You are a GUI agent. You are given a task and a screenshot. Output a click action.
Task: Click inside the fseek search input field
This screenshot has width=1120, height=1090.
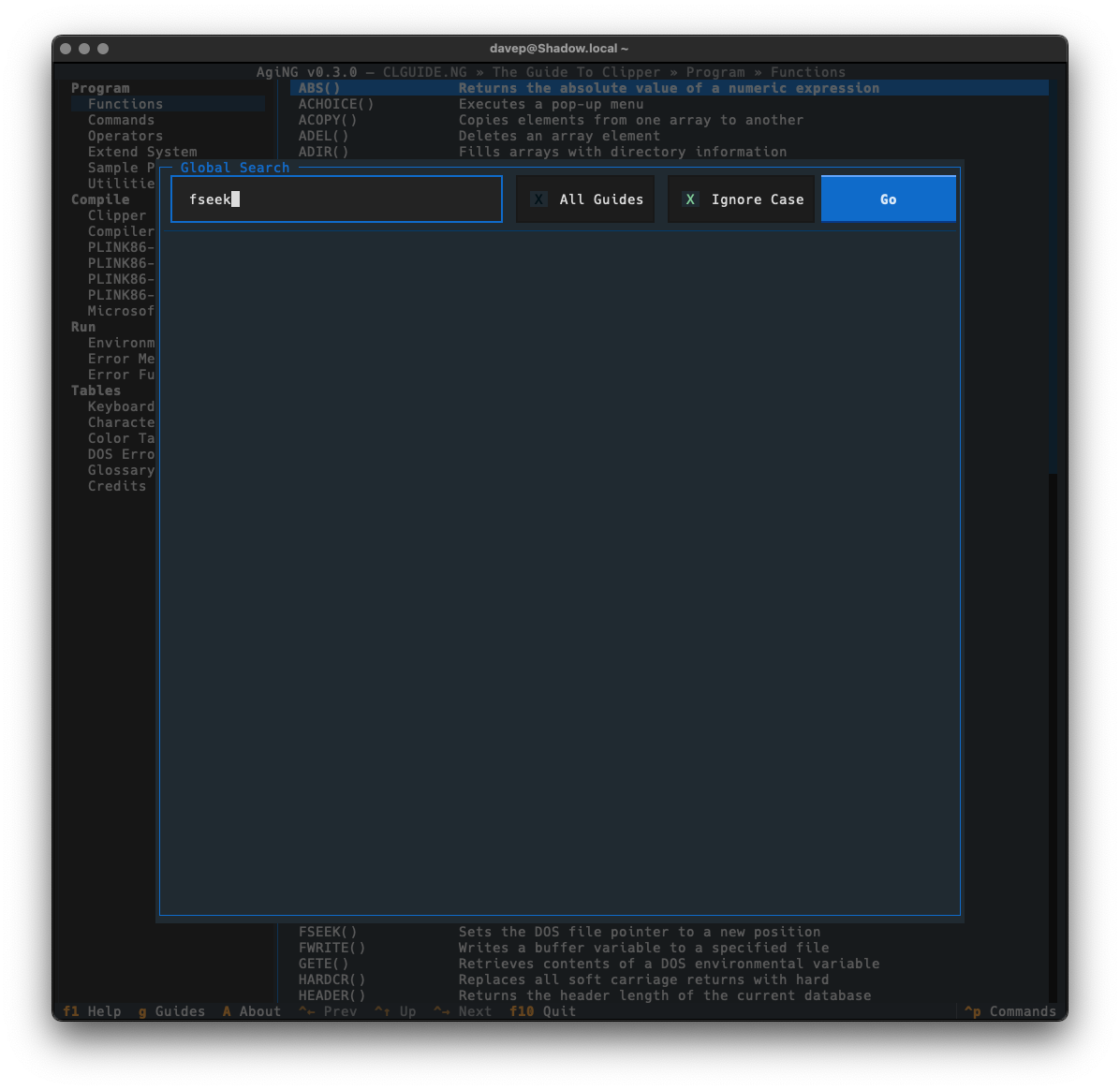(x=281, y=199)
